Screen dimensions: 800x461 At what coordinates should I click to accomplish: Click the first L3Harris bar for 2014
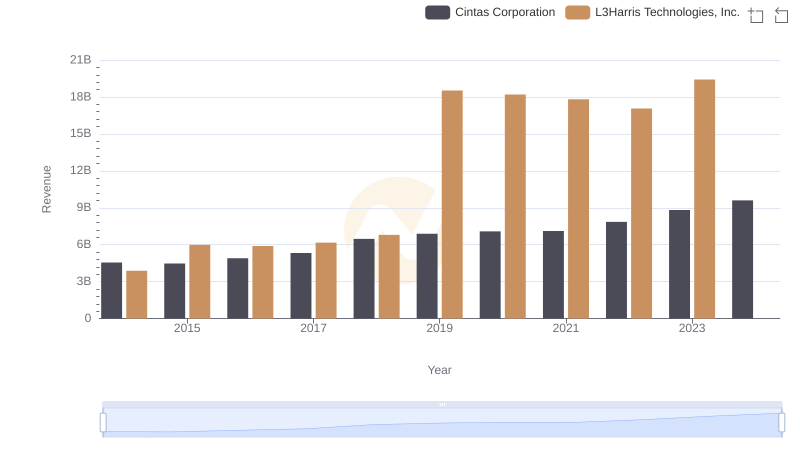coord(137,294)
